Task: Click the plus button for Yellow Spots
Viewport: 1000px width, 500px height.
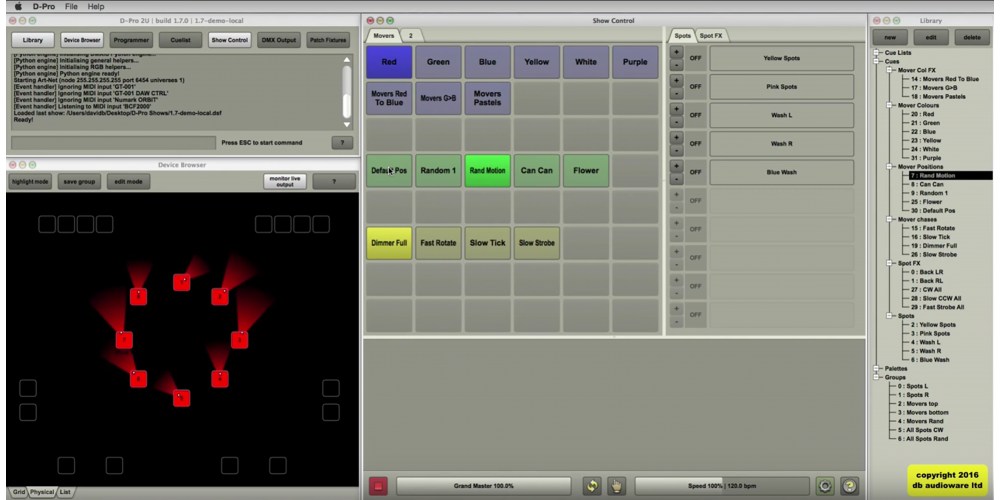Action: (x=676, y=52)
